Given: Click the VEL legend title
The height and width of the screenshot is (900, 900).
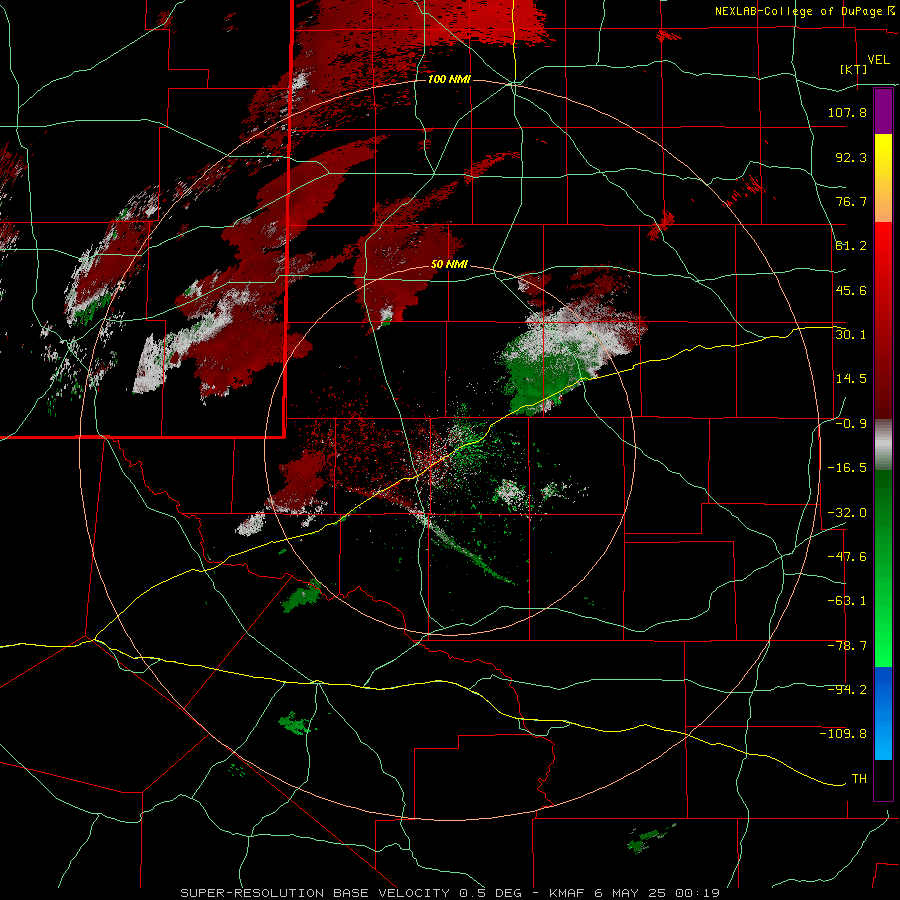Looking at the screenshot, I should [x=878, y=60].
